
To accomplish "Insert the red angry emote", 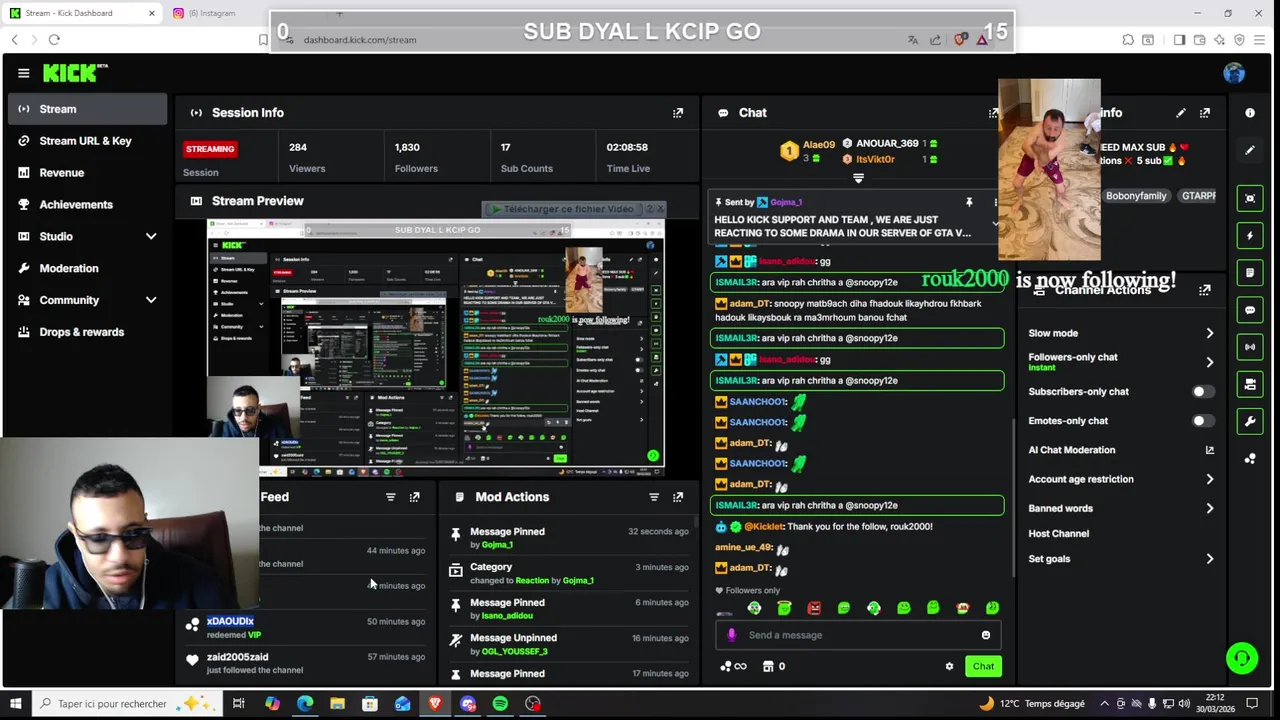I will click(x=814, y=608).
